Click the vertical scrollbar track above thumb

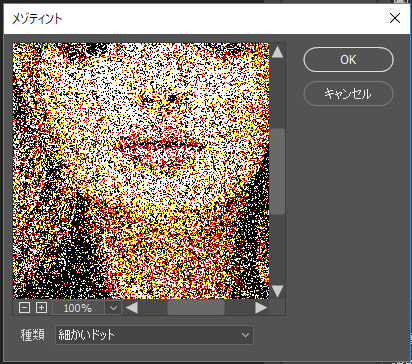[277, 94]
